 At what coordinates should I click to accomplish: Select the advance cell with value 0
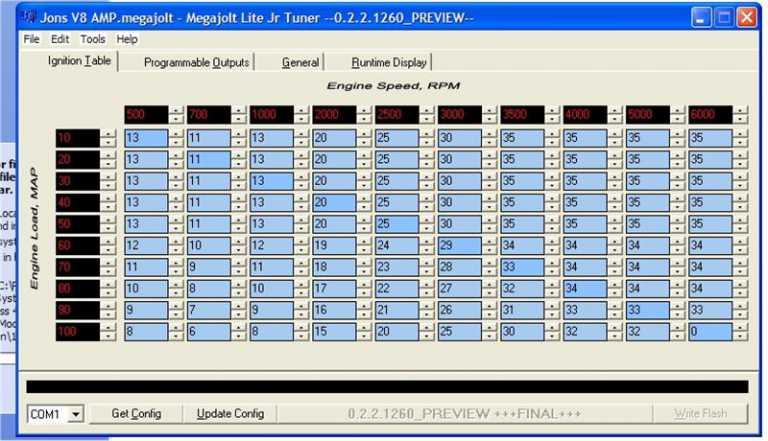710,330
